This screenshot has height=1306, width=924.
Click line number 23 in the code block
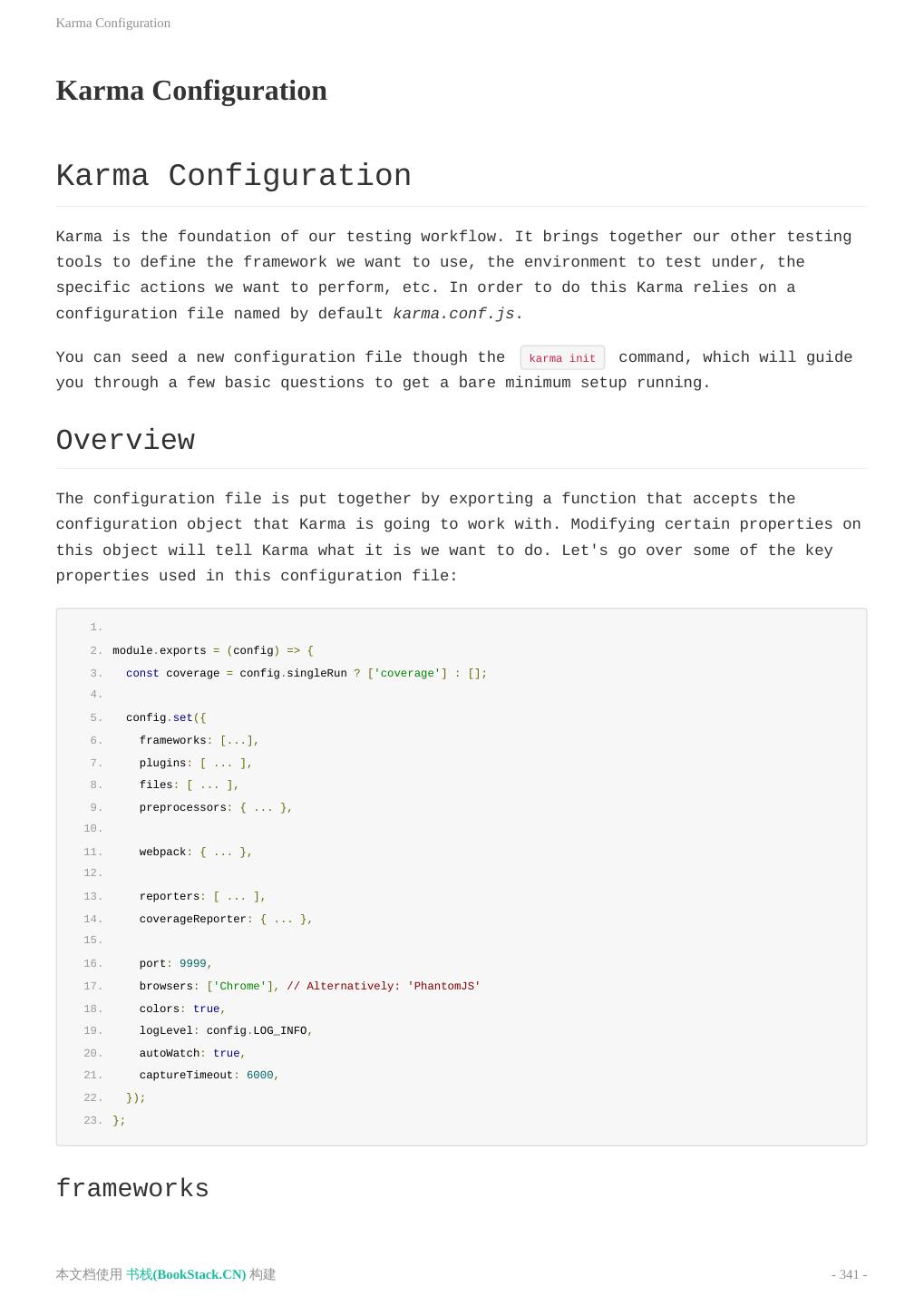pos(92,1120)
